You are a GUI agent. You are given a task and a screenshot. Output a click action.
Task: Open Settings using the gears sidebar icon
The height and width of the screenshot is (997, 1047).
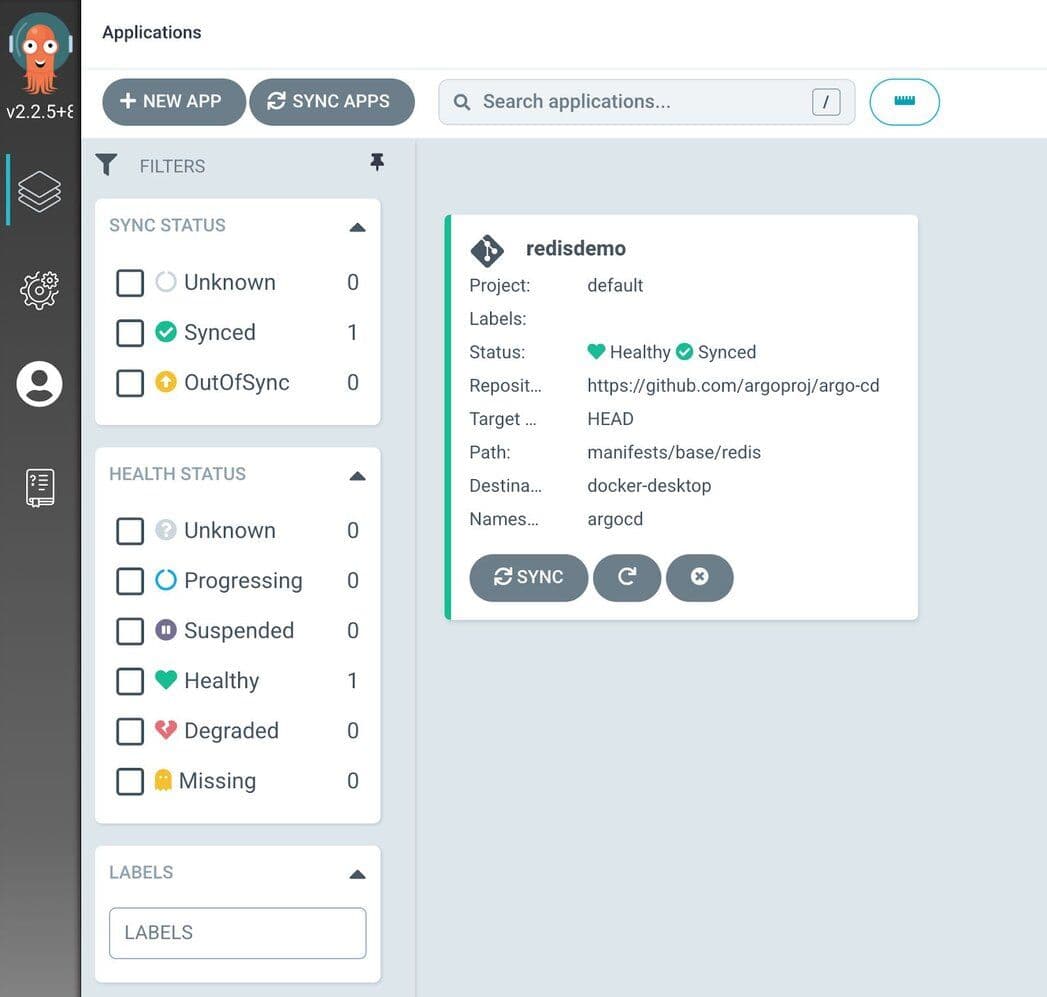pyautogui.click(x=40, y=290)
